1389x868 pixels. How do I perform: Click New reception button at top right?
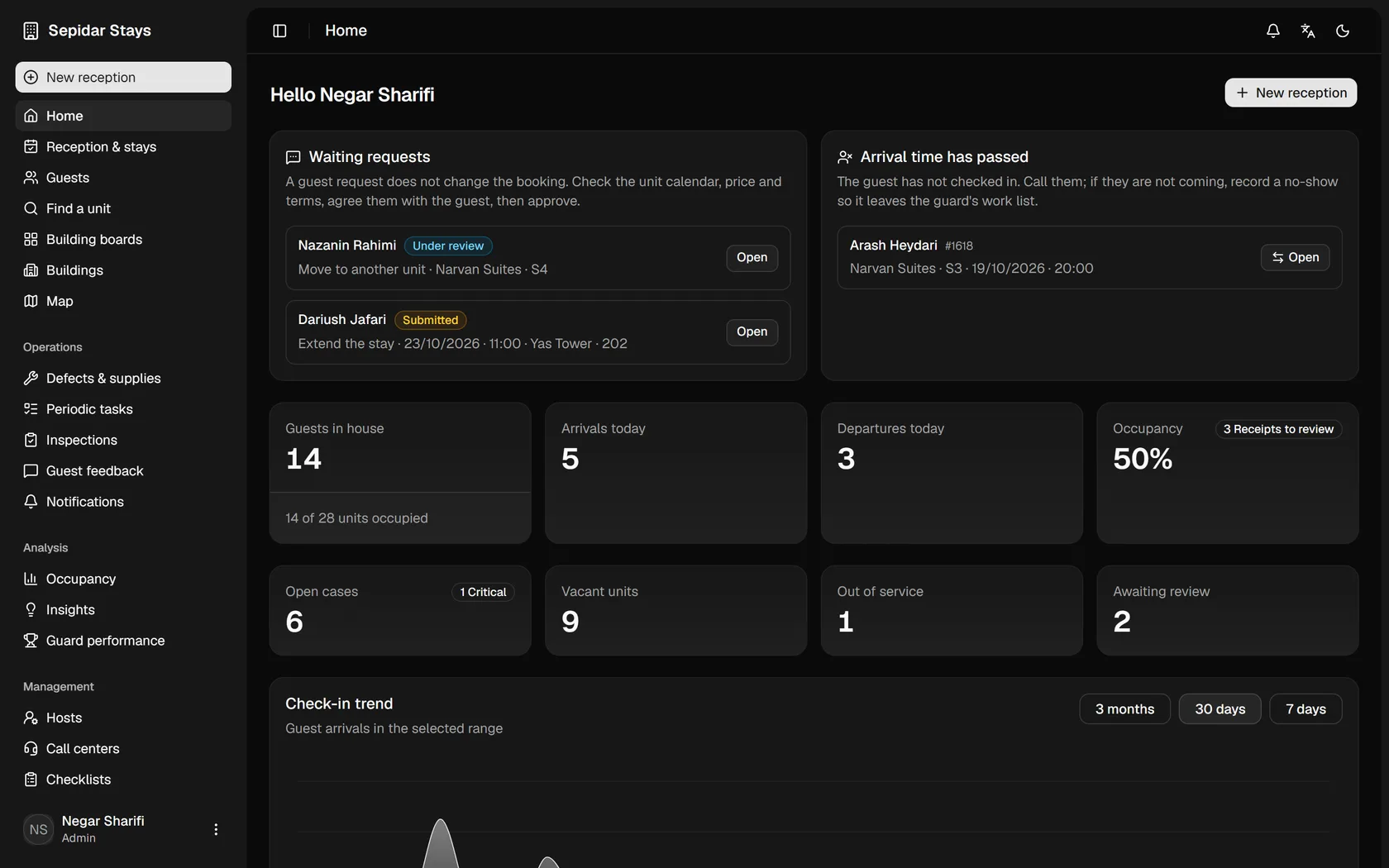1291,93
